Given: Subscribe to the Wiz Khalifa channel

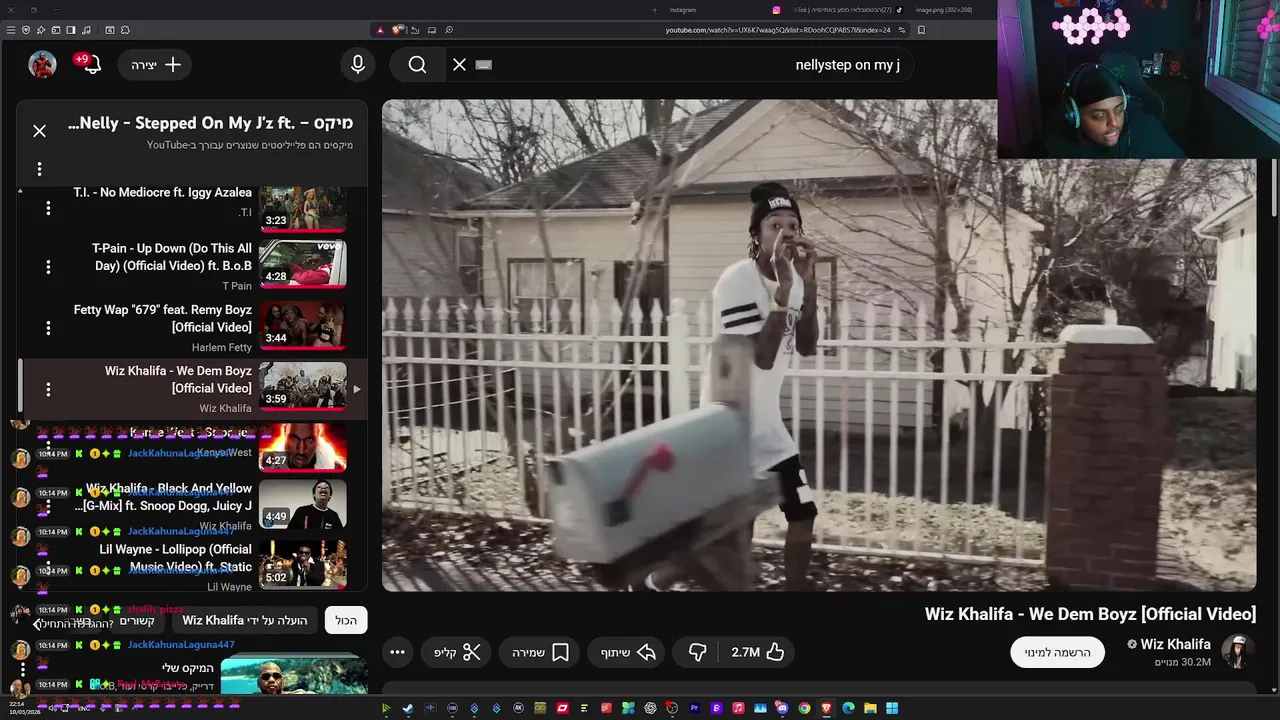Looking at the screenshot, I should click(x=1057, y=652).
